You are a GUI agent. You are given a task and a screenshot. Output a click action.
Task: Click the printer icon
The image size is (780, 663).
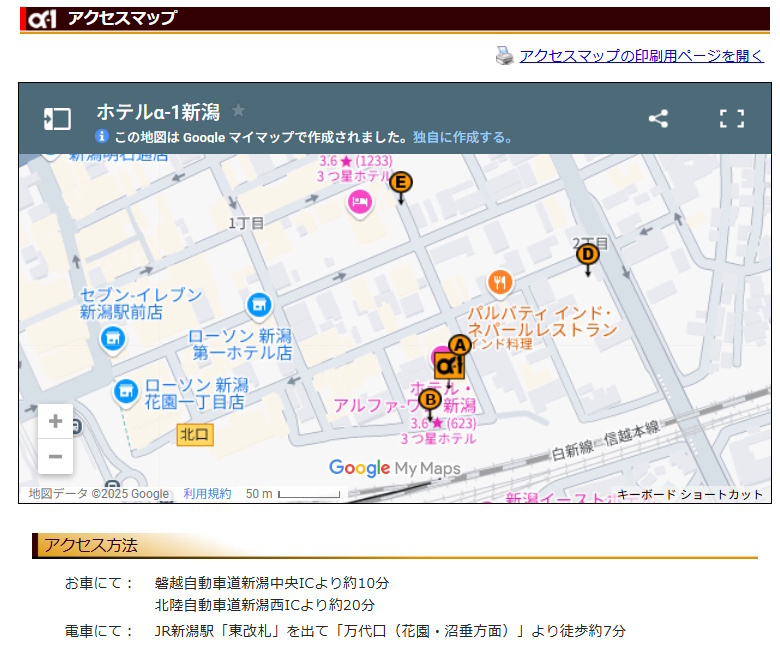click(505, 56)
